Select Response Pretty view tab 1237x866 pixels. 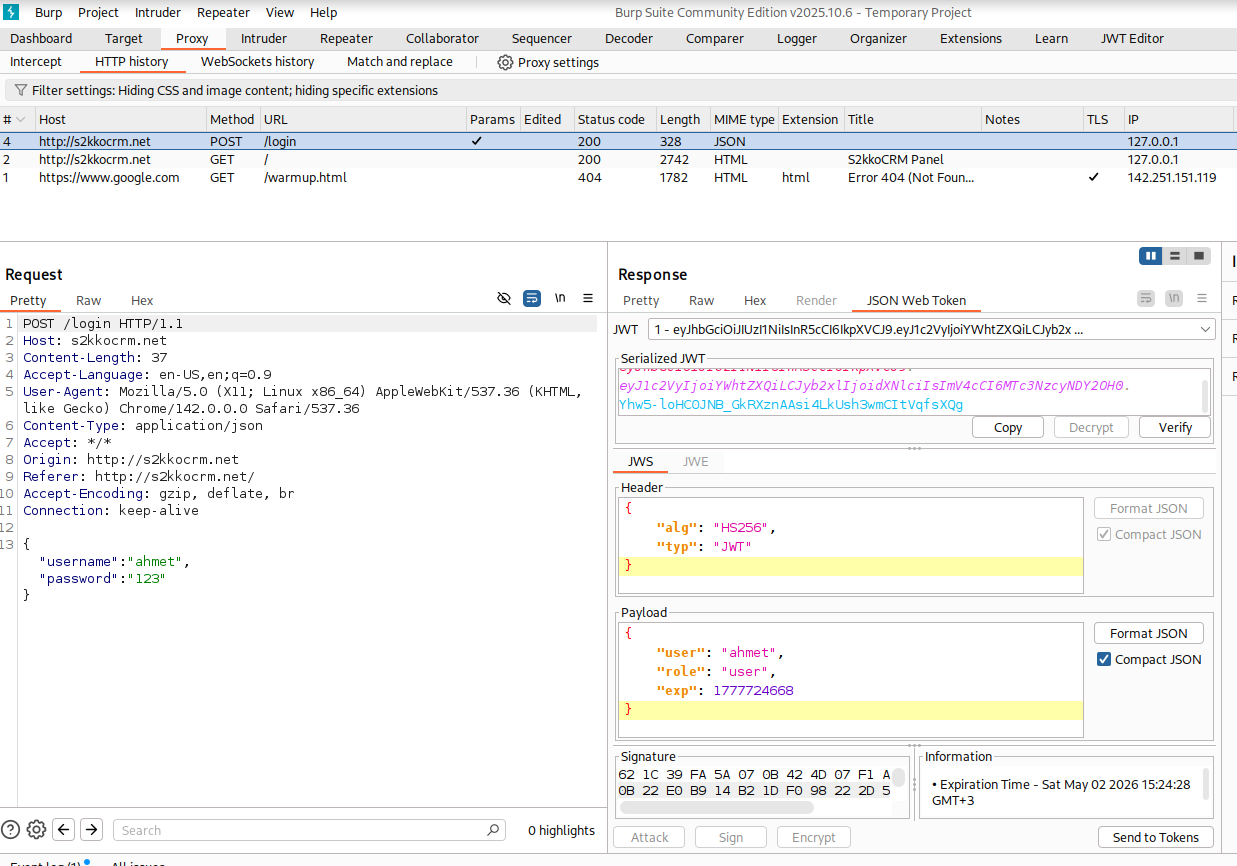(x=641, y=300)
